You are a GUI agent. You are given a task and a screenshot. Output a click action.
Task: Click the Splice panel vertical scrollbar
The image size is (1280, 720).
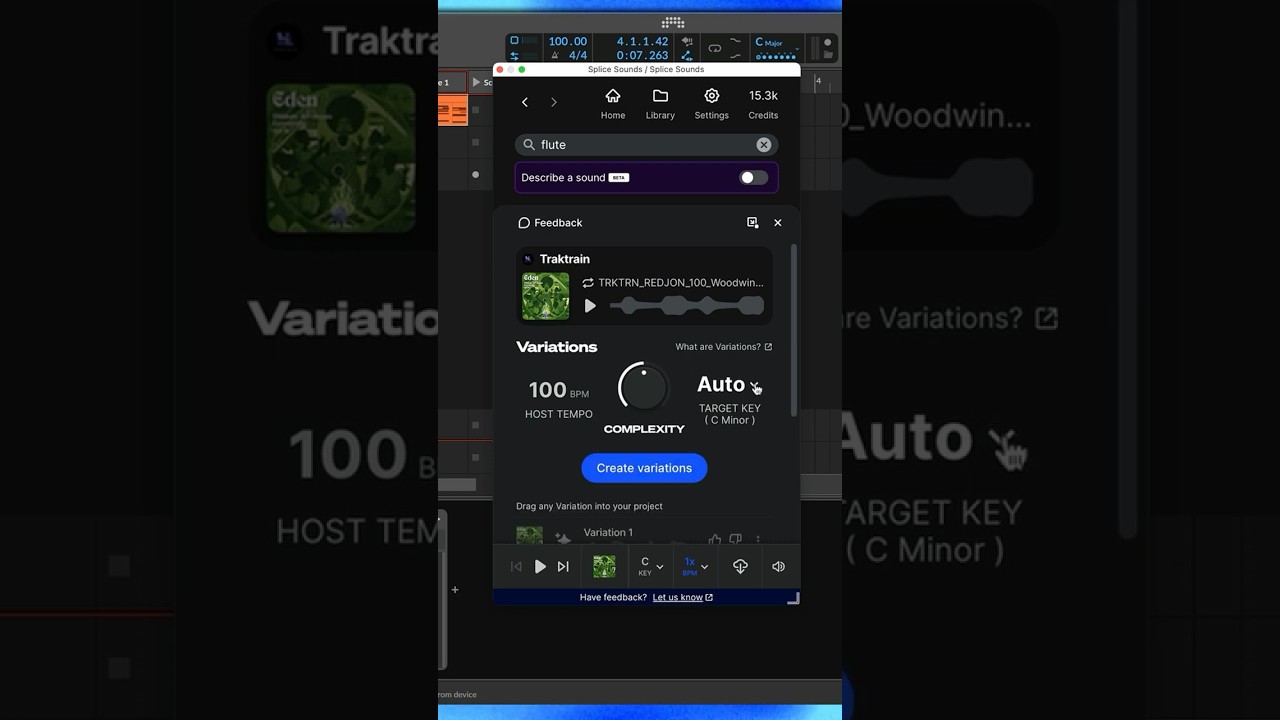[795, 330]
